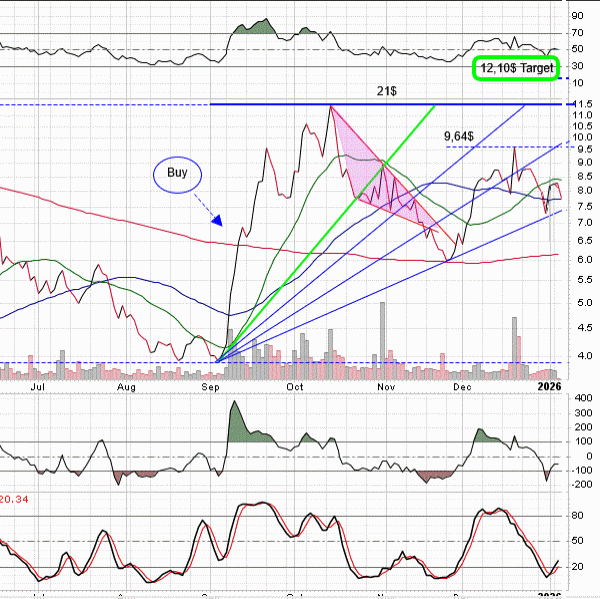Click the Dec label below the volume bars
600x599 pixels.
tap(464, 384)
